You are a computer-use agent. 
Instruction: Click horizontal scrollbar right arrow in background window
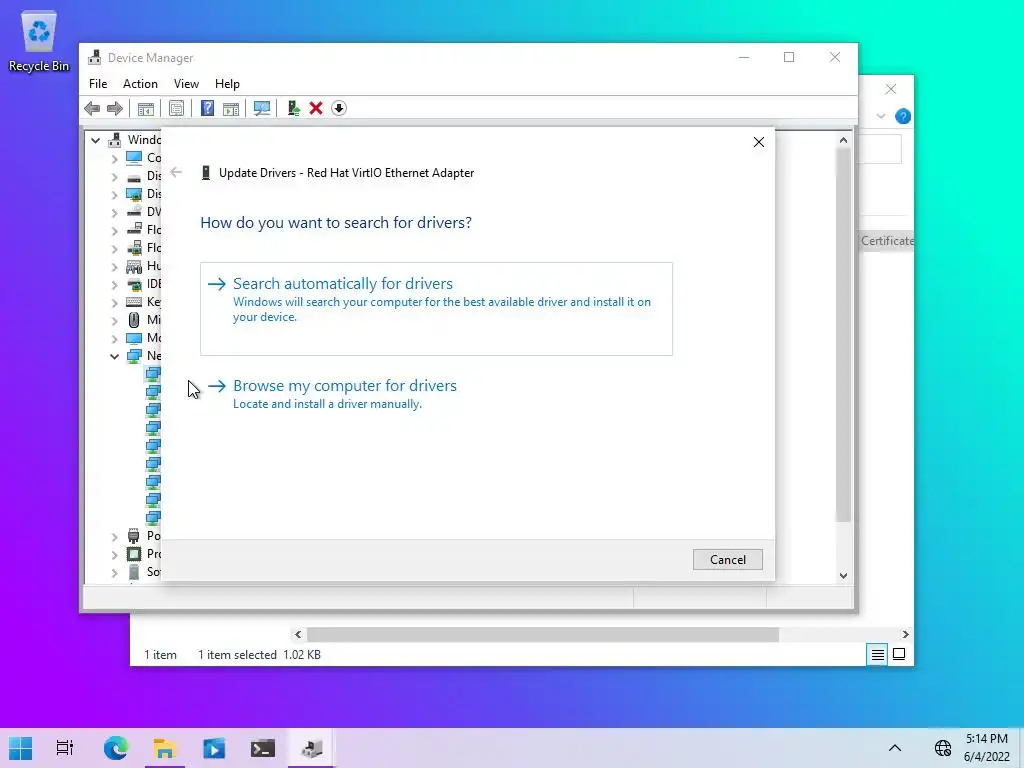coord(905,634)
